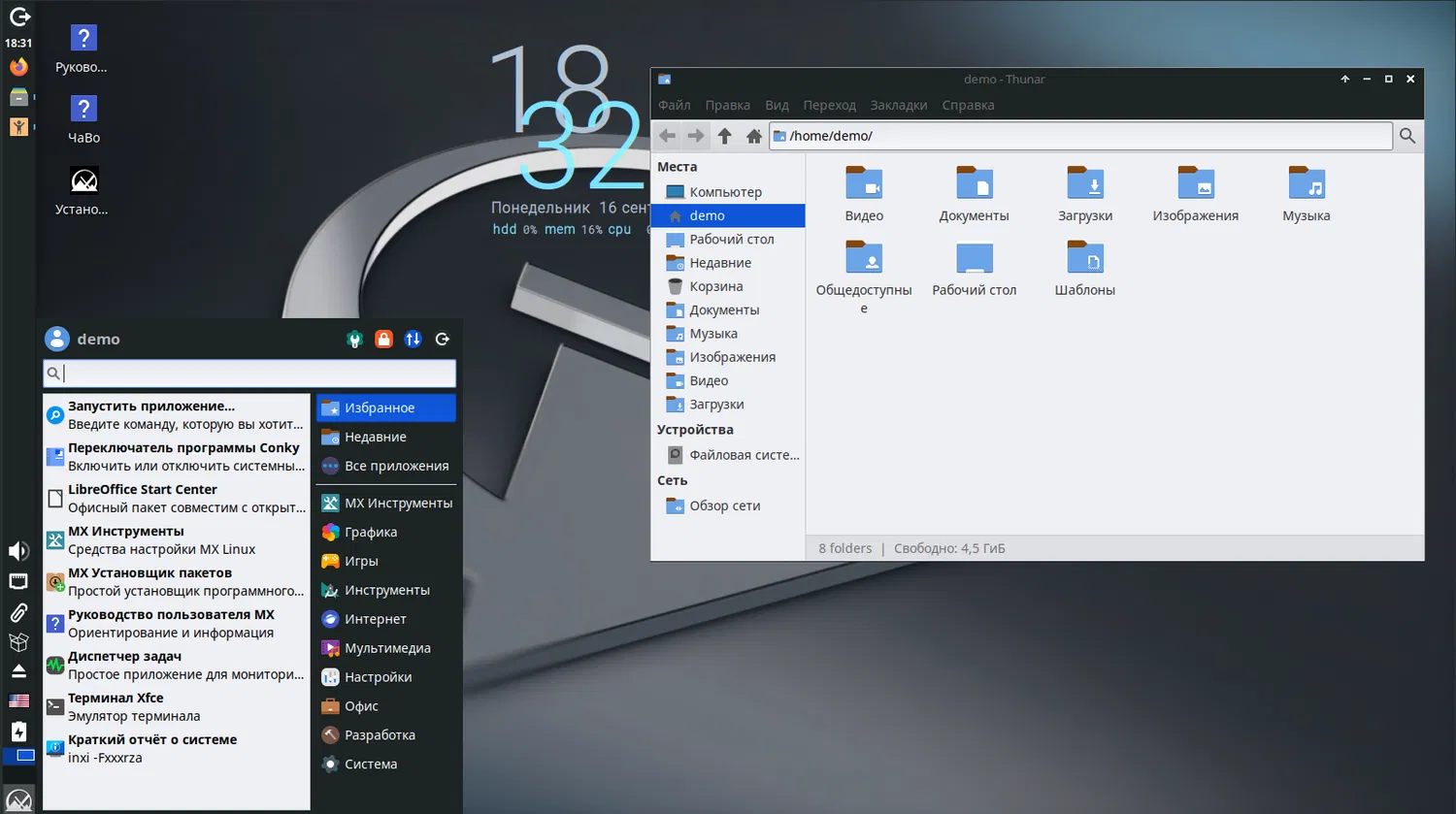Click the log out icon in menu header

(x=443, y=339)
